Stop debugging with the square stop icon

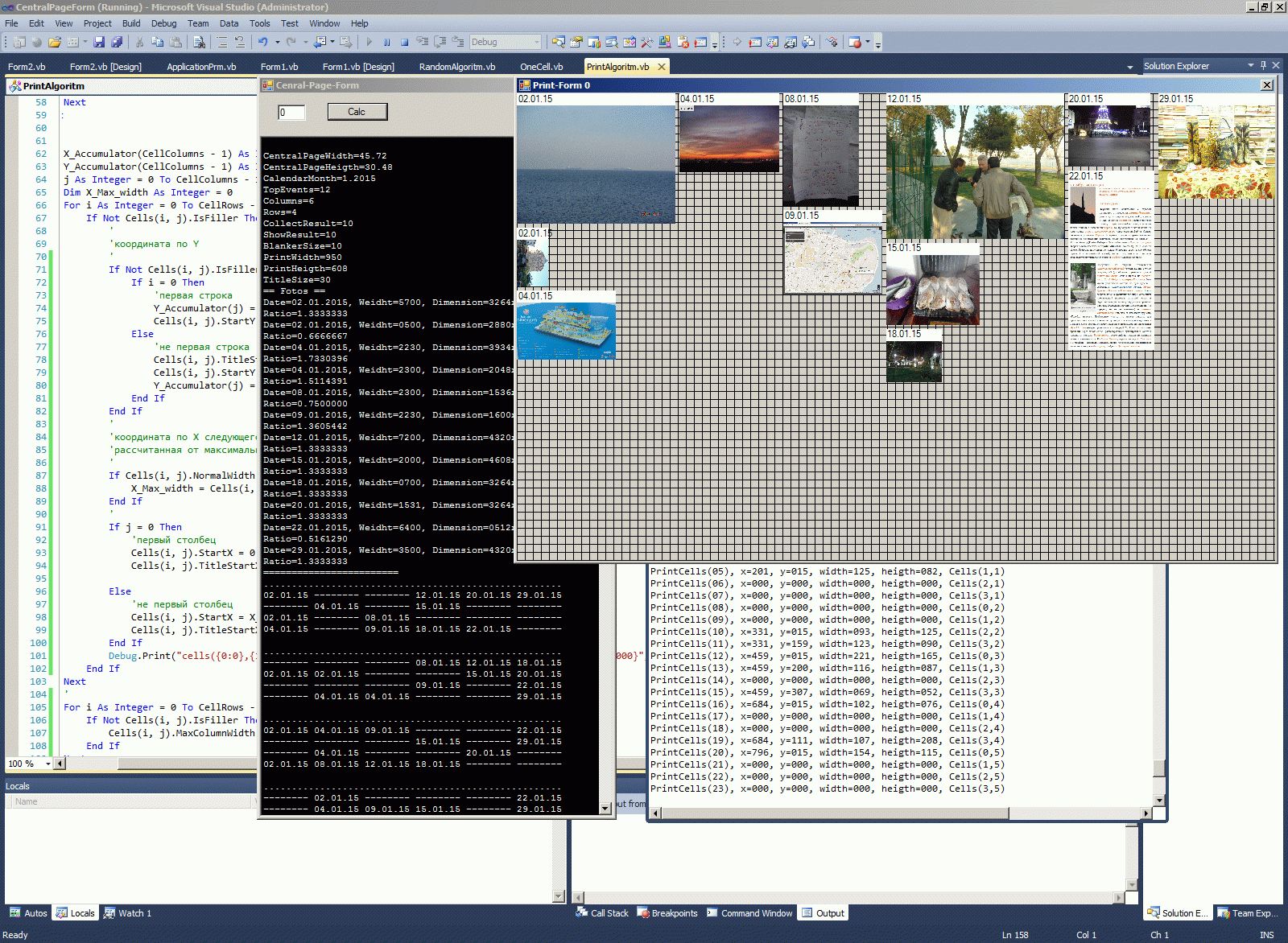[x=404, y=42]
